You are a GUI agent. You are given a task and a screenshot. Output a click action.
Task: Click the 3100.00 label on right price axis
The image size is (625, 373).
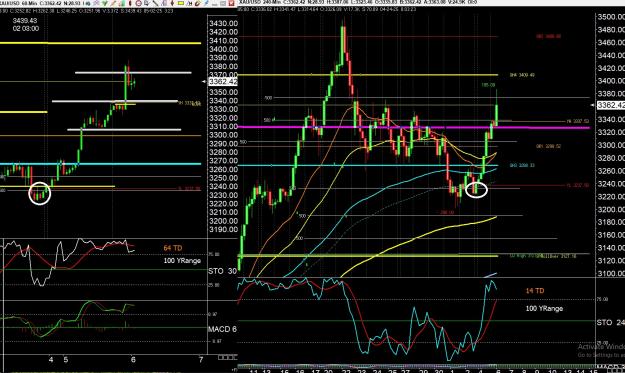[611, 273]
